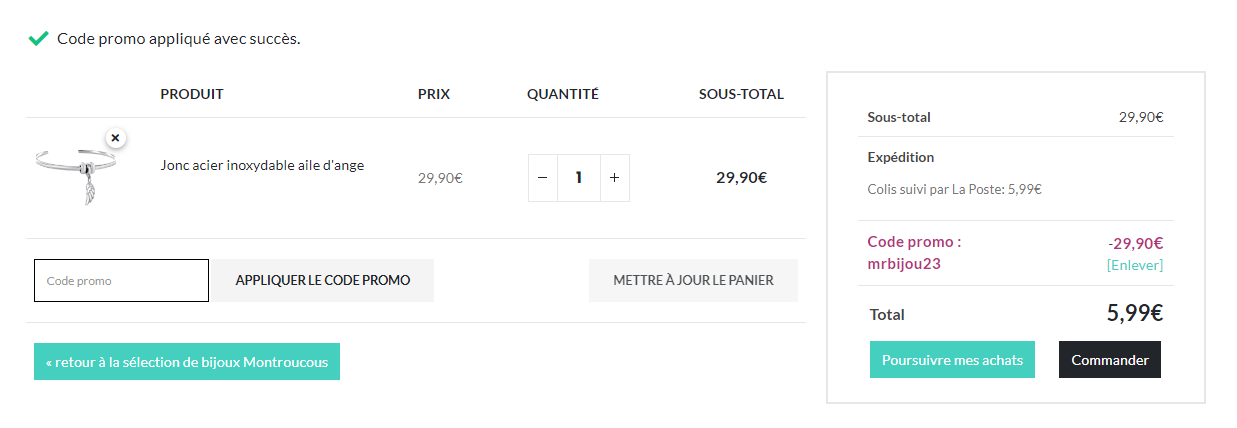This screenshot has width=1237, height=428.
Task: Click the Produit column header
Action: (x=192, y=94)
